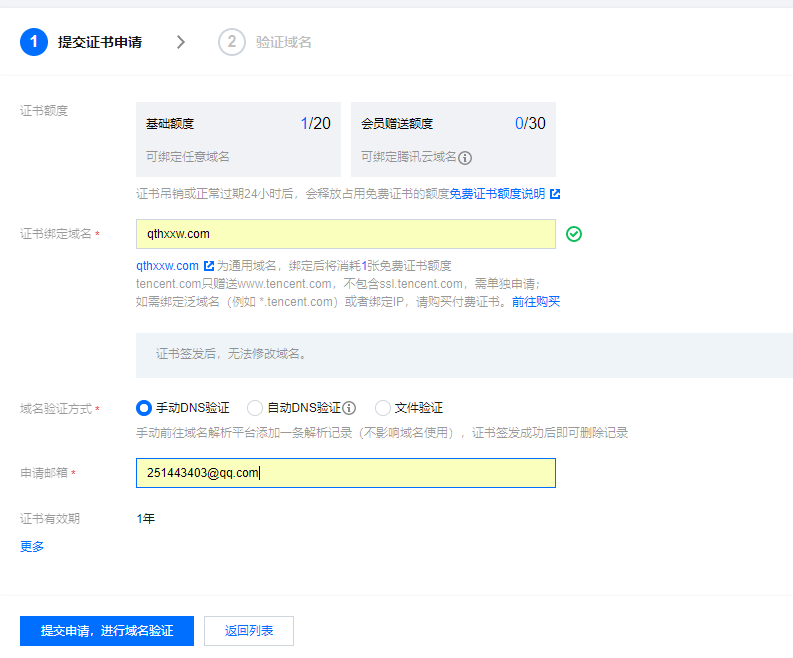The width and height of the screenshot is (793, 658).
Task: Select 文件验证 radio option
Action: [383, 408]
